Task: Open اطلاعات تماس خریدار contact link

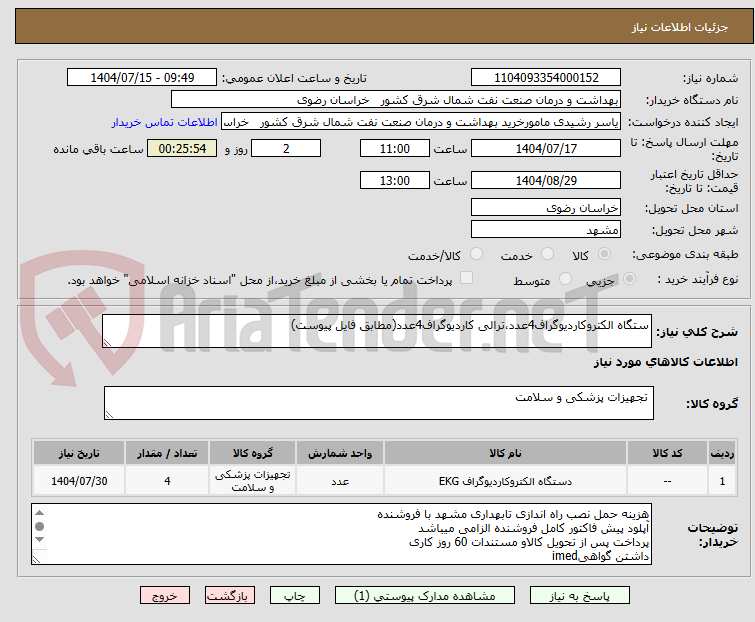Action: click(165, 122)
